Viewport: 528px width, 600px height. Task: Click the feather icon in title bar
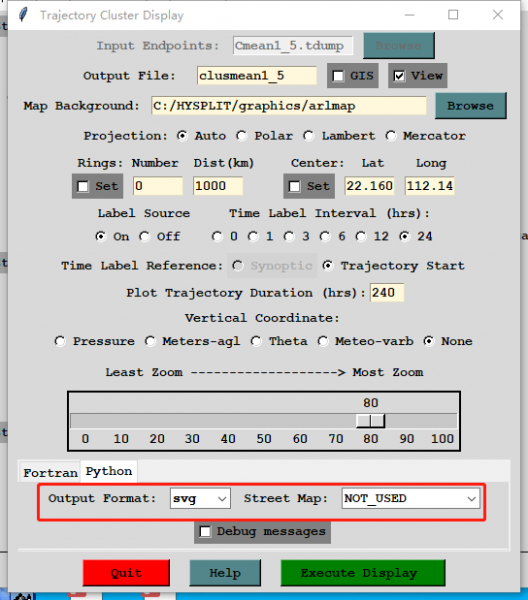(x=23, y=15)
